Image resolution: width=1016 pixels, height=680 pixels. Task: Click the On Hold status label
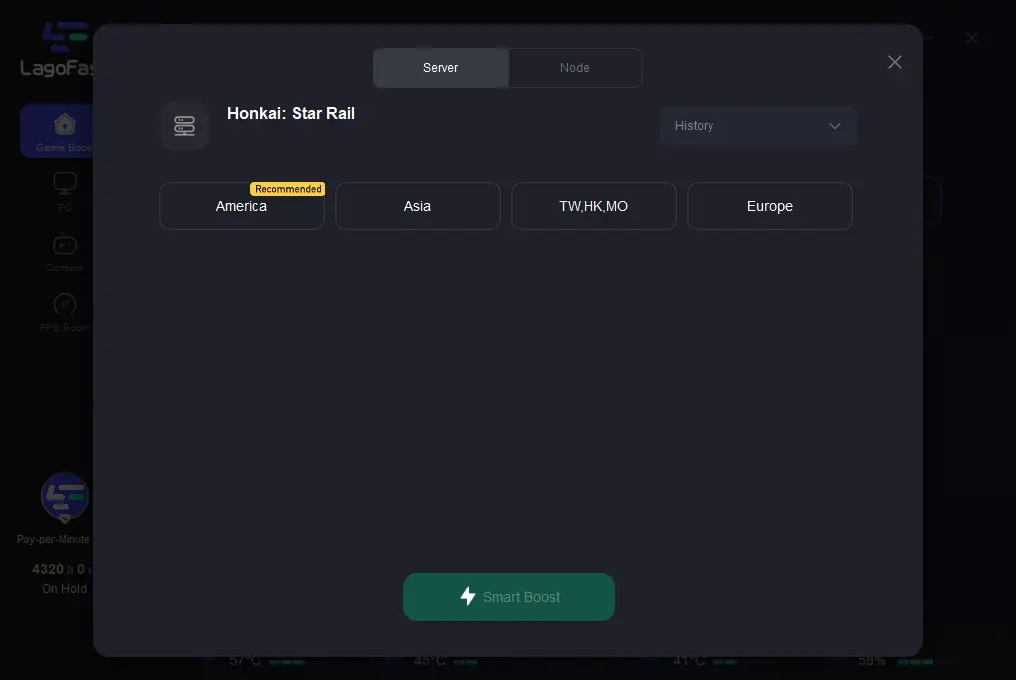64,589
